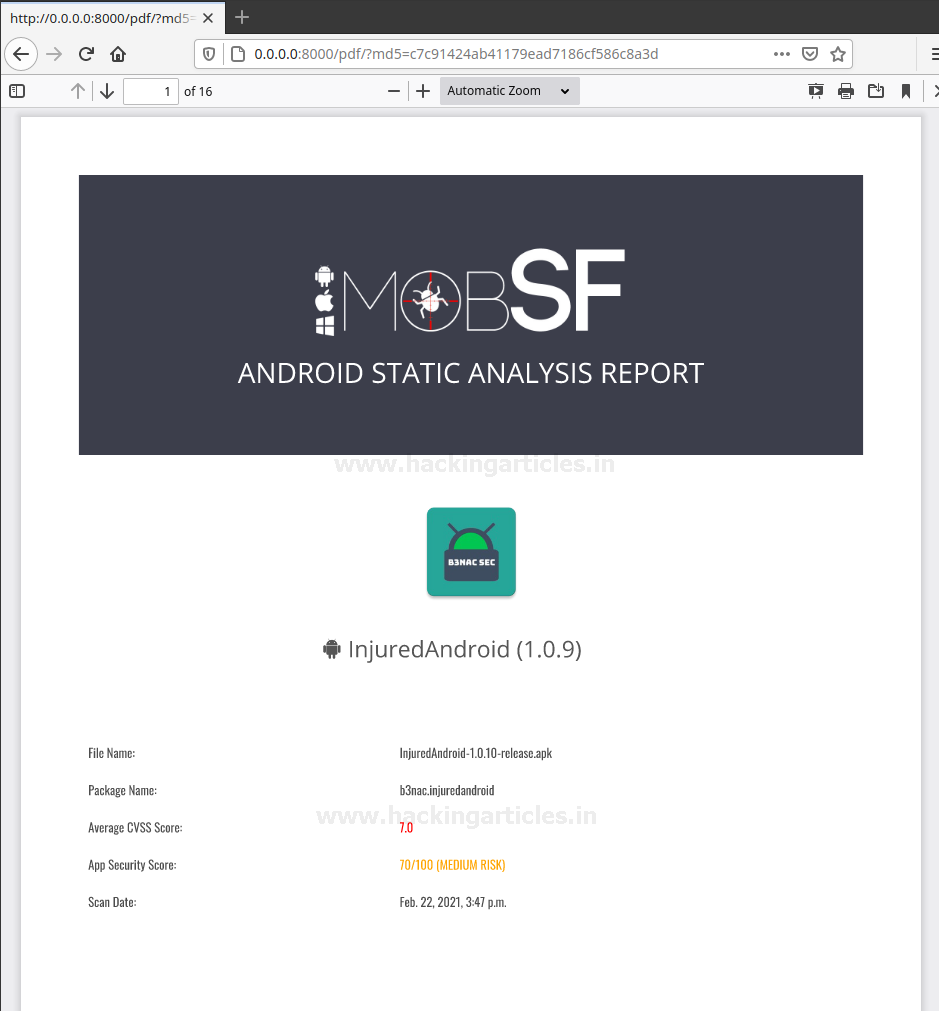Zoom in on the PDF document
Screen dimensions: 939x1011
coord(423,91)
